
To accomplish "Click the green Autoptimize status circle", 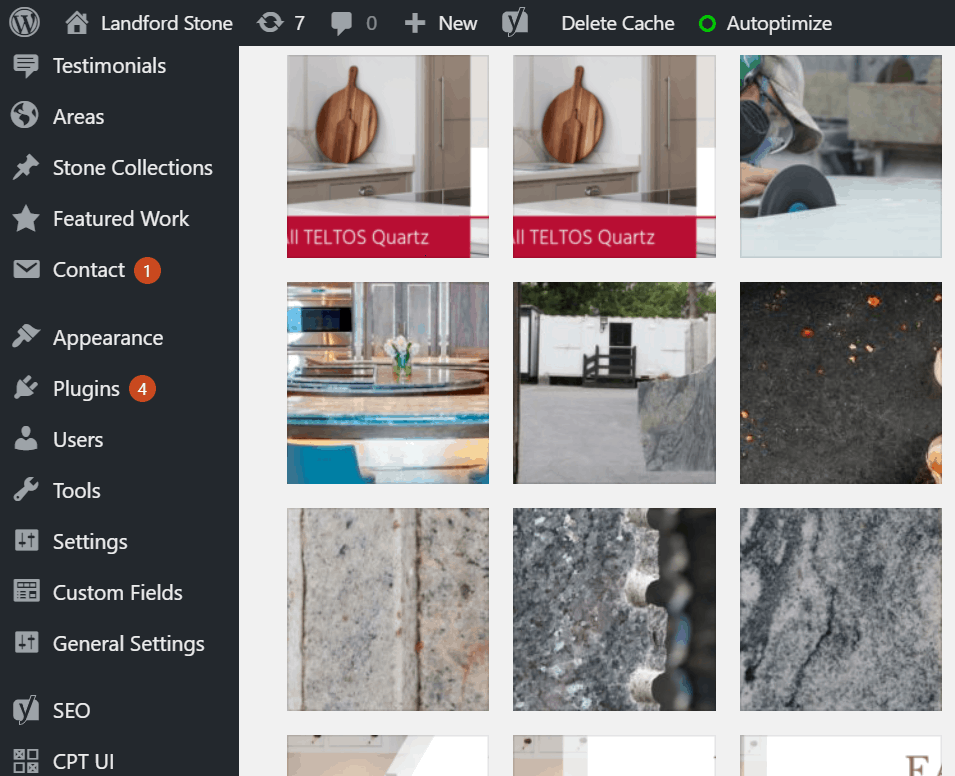I will 707,24.
